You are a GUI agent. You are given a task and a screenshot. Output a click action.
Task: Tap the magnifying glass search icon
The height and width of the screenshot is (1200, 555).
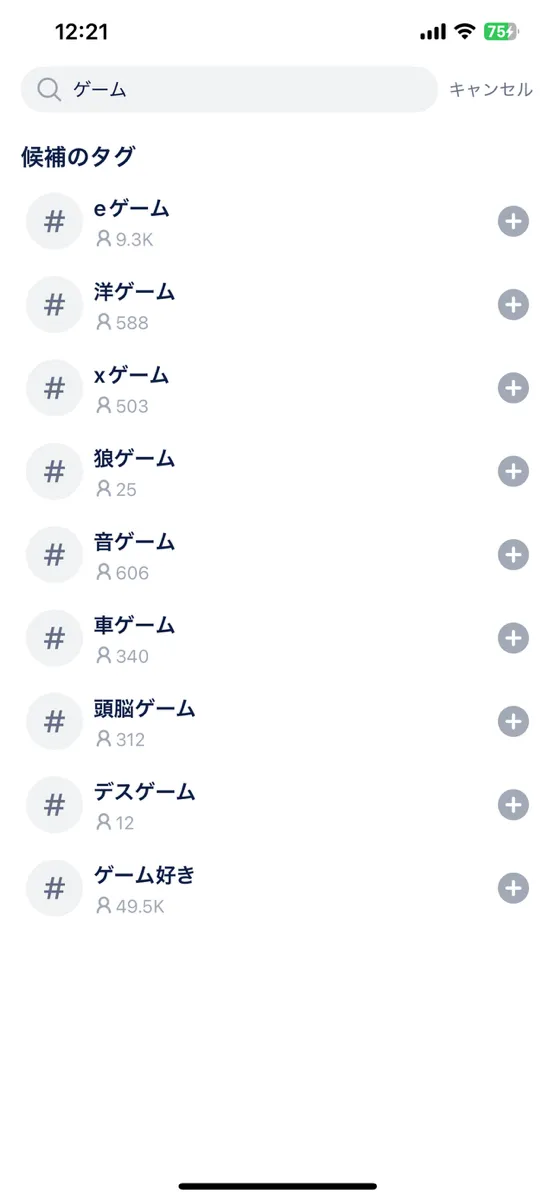coord(49,89)
